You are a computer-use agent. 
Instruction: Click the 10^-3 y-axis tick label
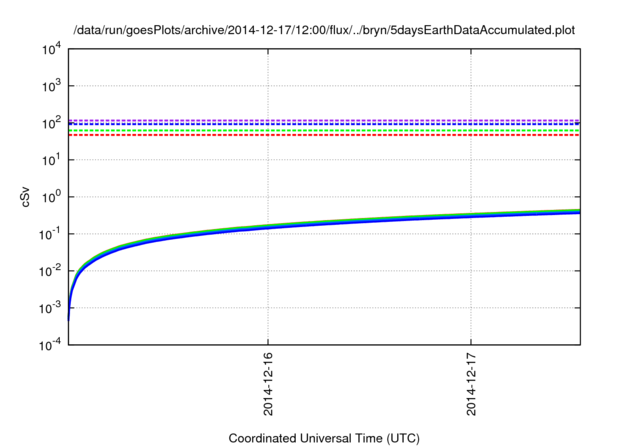pos(50,308)
